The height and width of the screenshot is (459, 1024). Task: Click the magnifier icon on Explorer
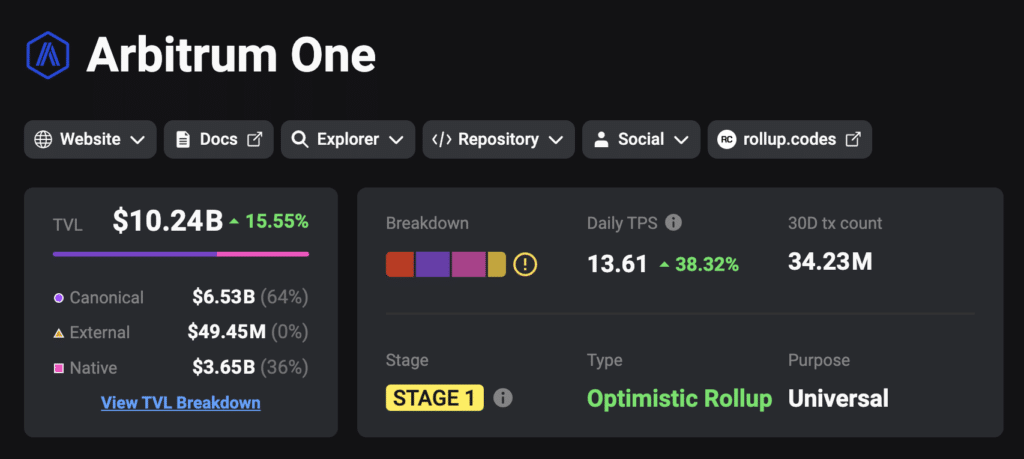[300, 139]
